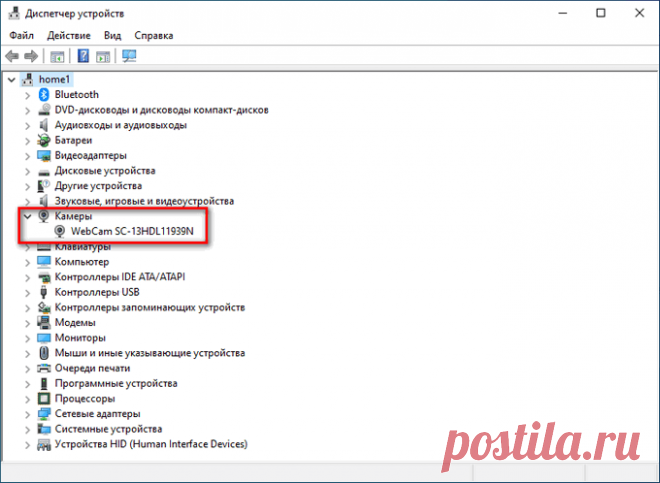
Task: Expand the Bluetooth category
Action: pyautogui.click(x=28, y=95)
